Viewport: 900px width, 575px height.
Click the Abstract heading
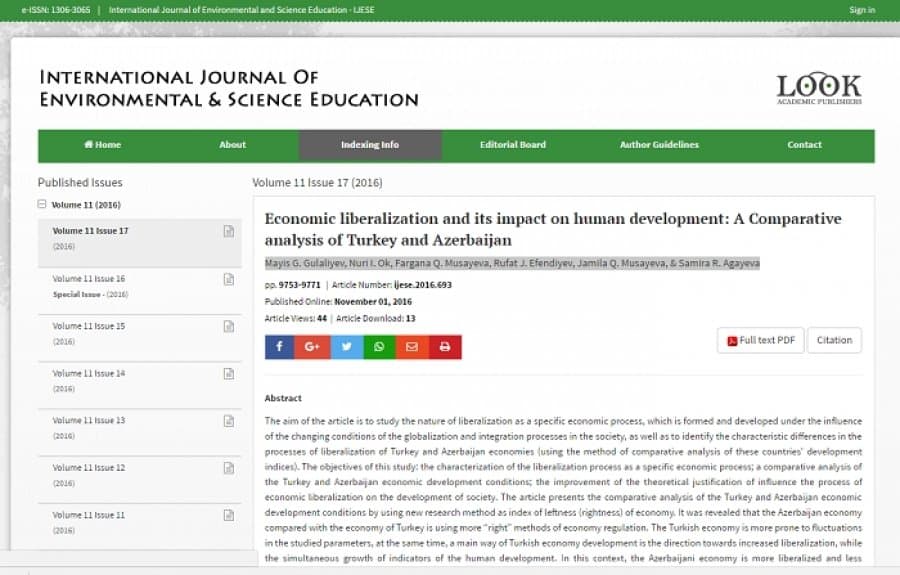click(x=283, y=398)
